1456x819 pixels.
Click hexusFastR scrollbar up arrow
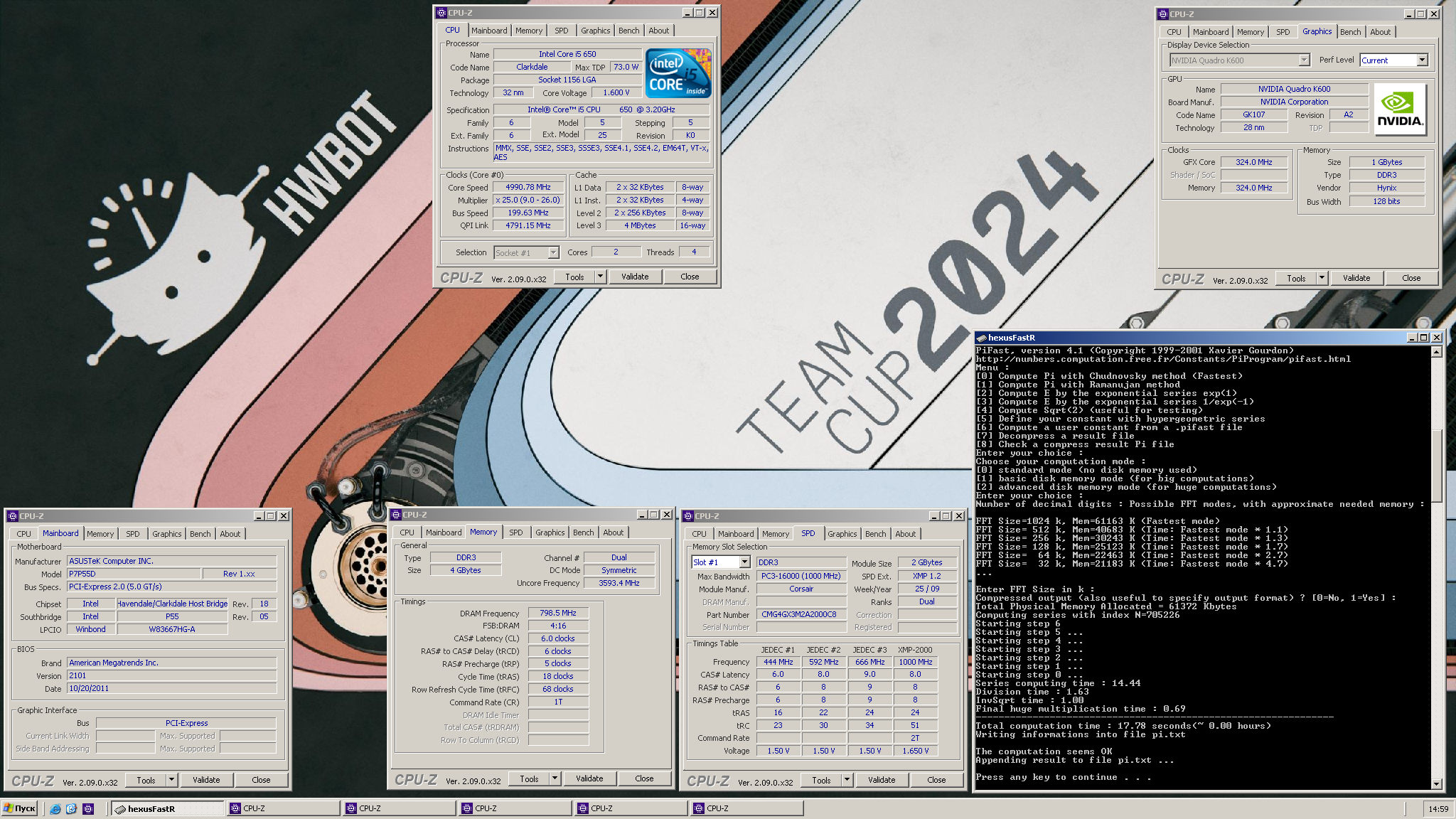pyautogui.click(x=1436, y=351)
